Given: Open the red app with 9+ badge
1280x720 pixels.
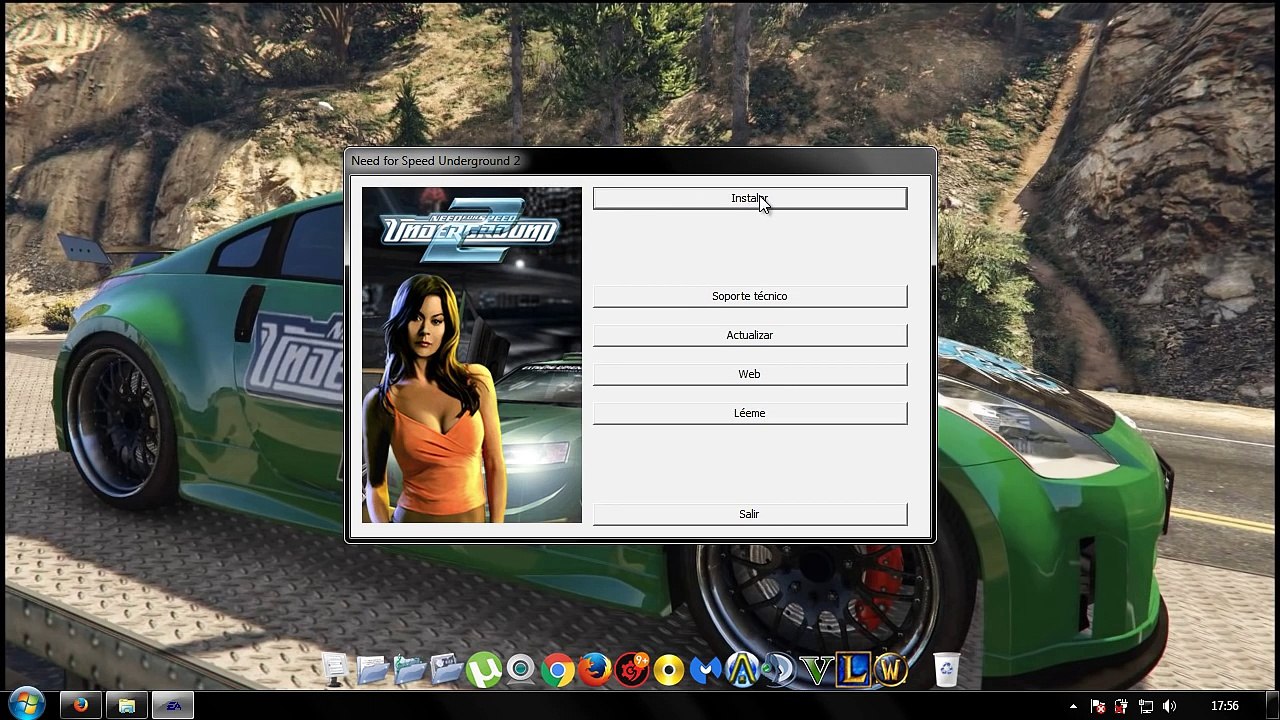Looking at the screenshot, I should point(632,669).
